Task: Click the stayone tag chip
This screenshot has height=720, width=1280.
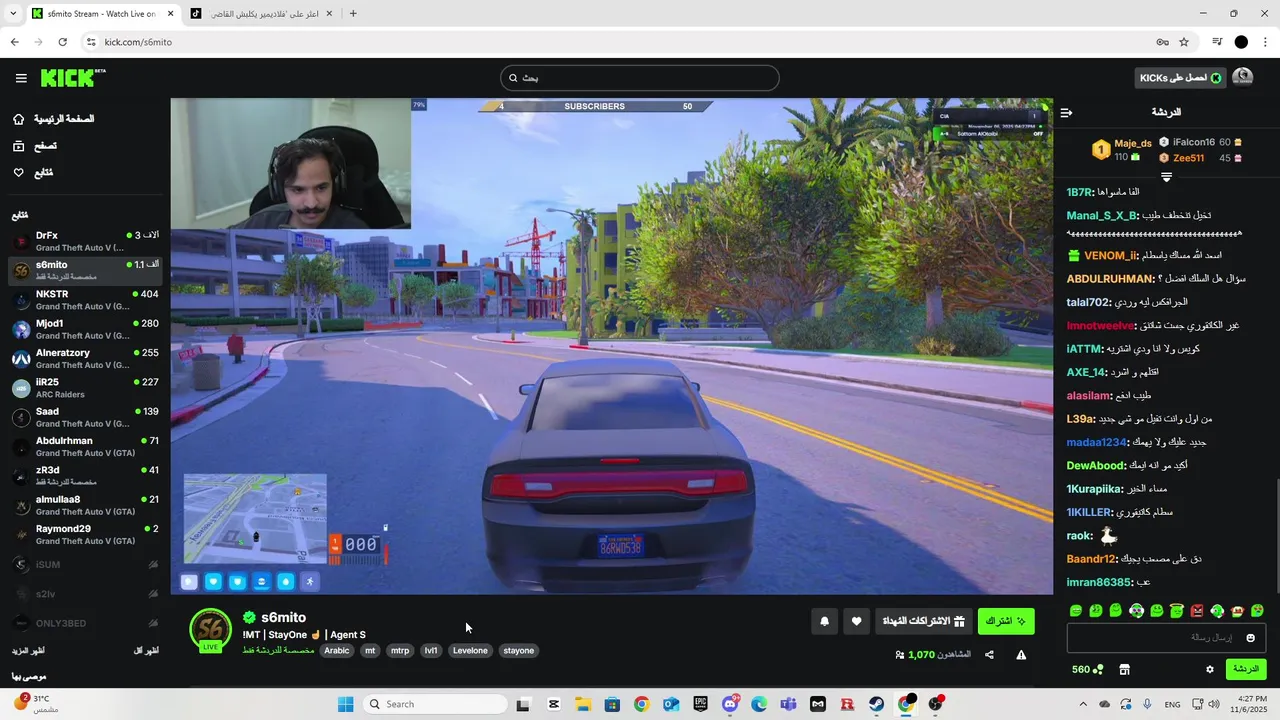Action: [518, 651]
